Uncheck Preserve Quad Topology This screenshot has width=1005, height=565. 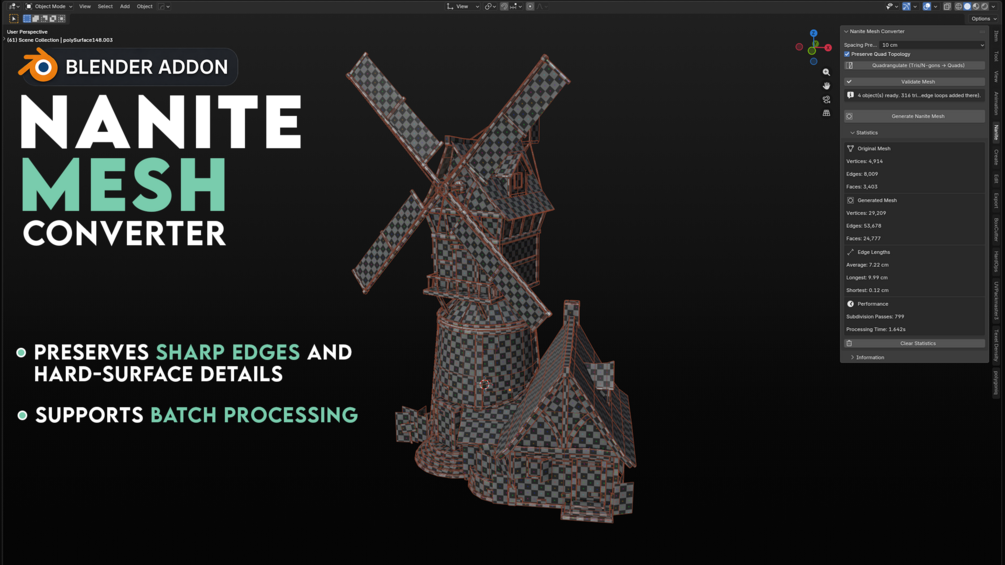tap(847, 54)
